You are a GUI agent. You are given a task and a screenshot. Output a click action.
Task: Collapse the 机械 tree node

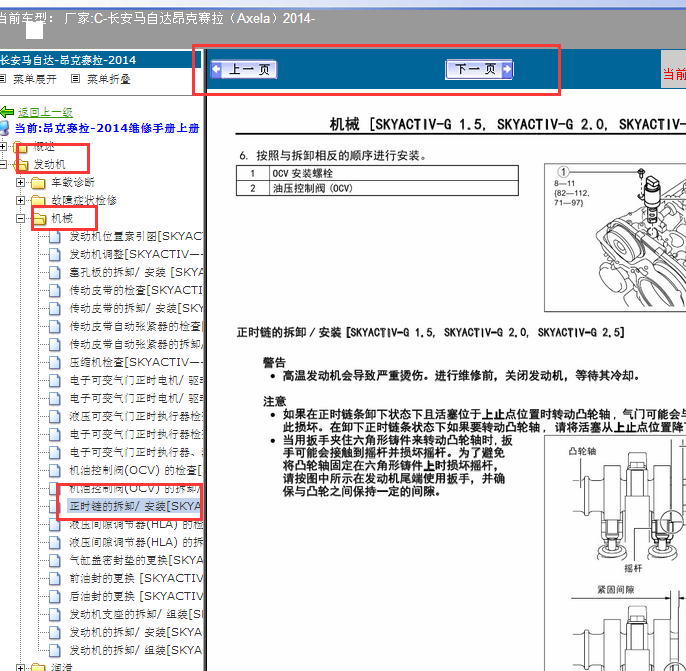pyautogui.click(x=20, y=218)
